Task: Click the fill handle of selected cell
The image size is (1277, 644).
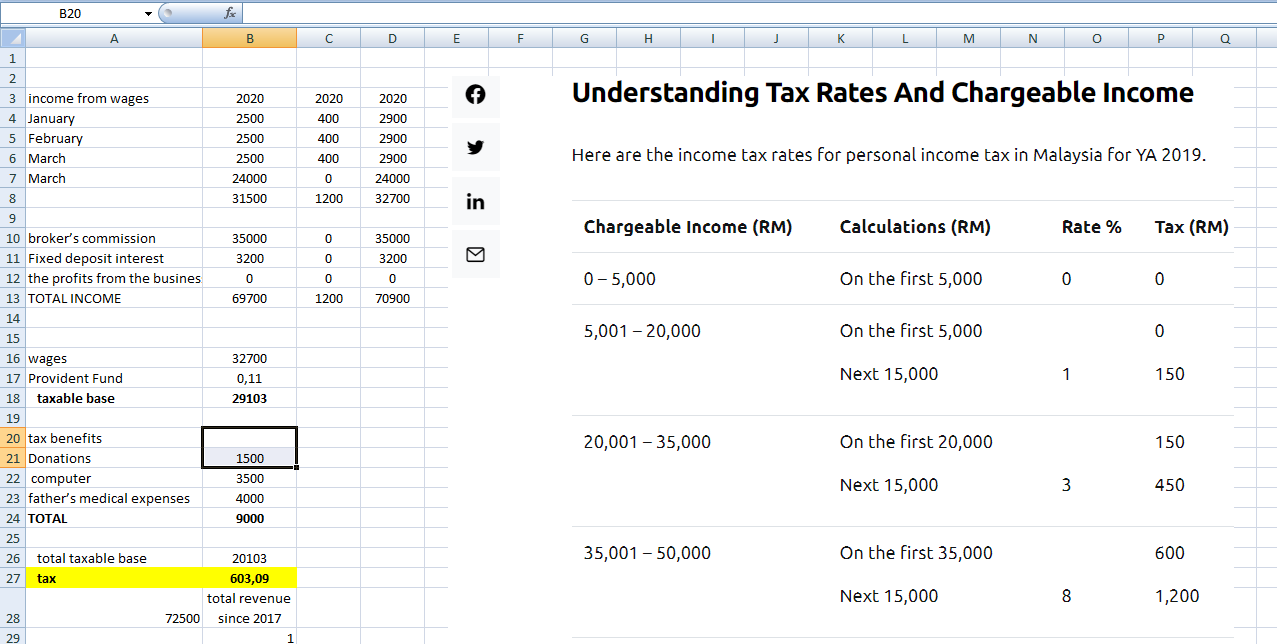Action: (x=297, y=467)
